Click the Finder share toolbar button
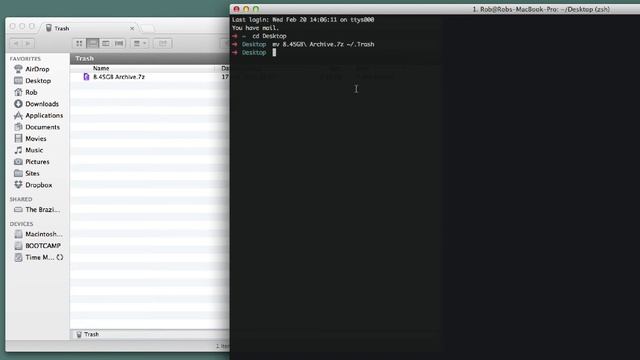This screenshot has height=360, width=640. [x=163, y=43]
